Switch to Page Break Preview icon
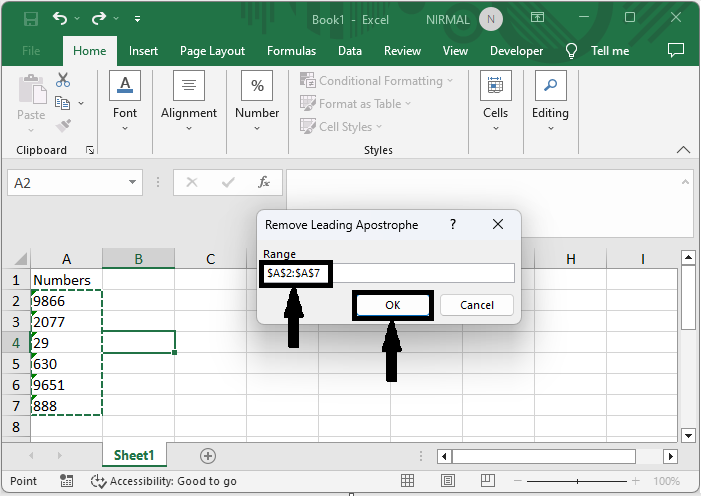This screenshot has height=496, width=701. point(487,481)
